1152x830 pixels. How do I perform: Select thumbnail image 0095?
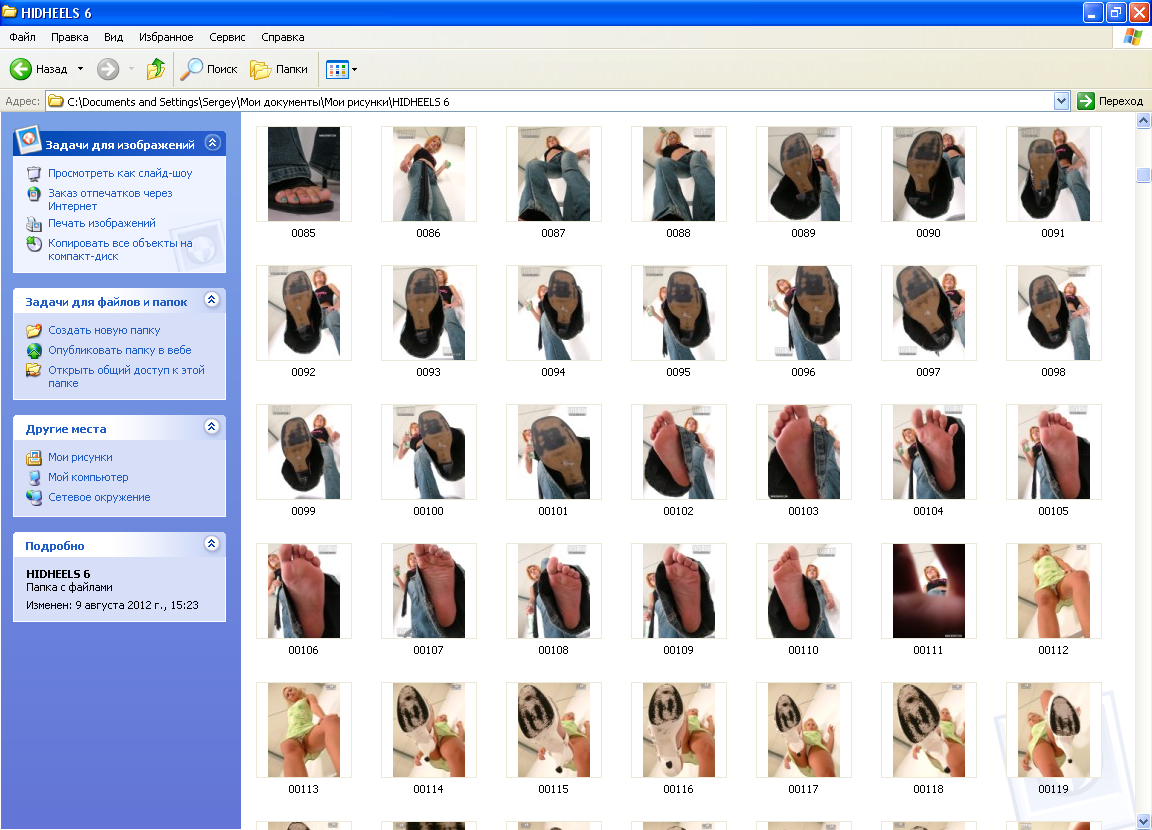679,313
